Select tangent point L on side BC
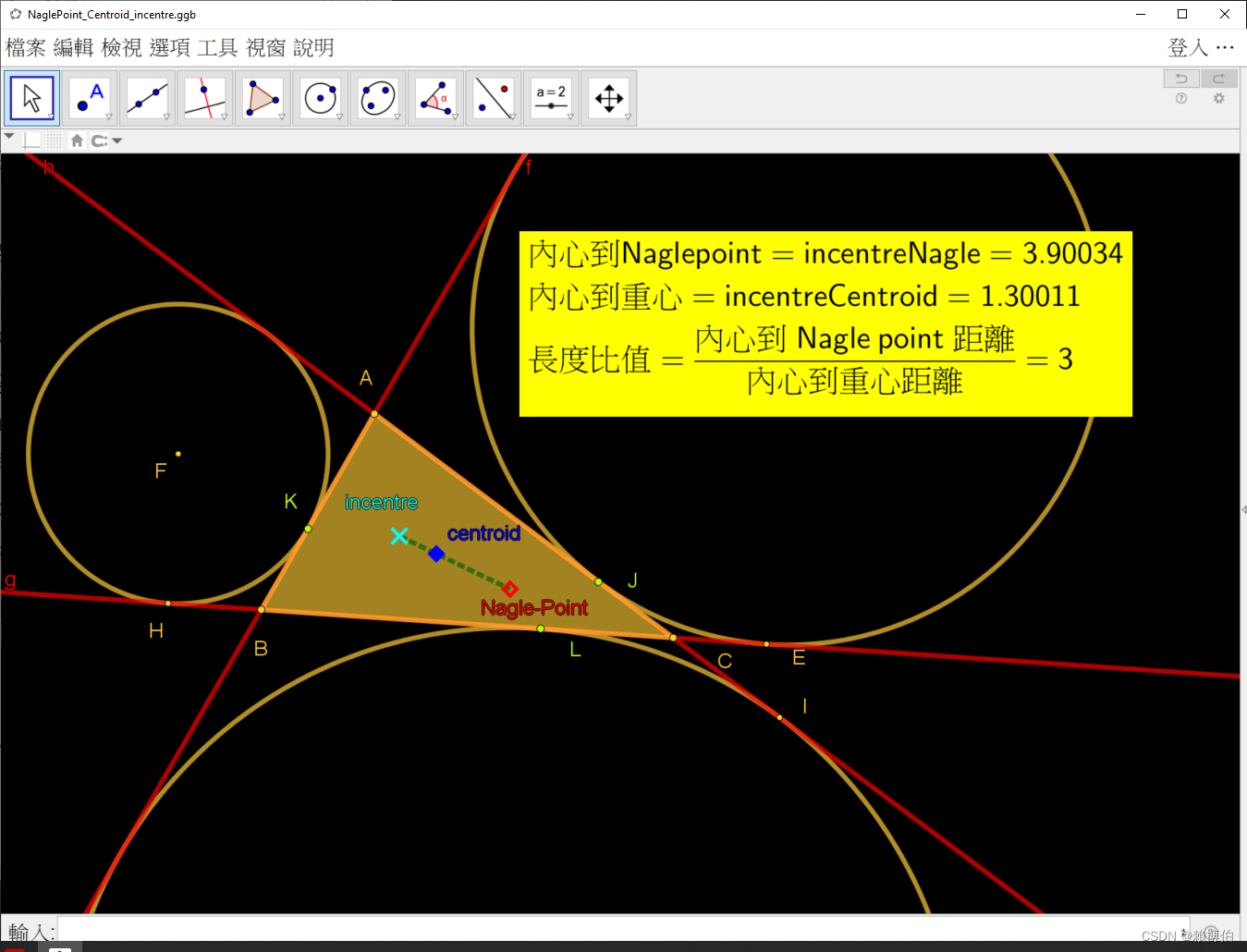The image size is (1247, 952). [x=541, y=629]
